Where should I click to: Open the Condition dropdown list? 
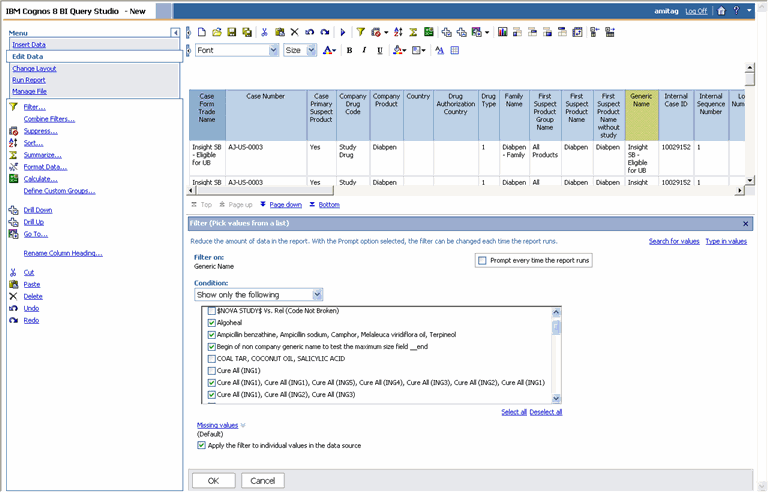tap(317, 295)
